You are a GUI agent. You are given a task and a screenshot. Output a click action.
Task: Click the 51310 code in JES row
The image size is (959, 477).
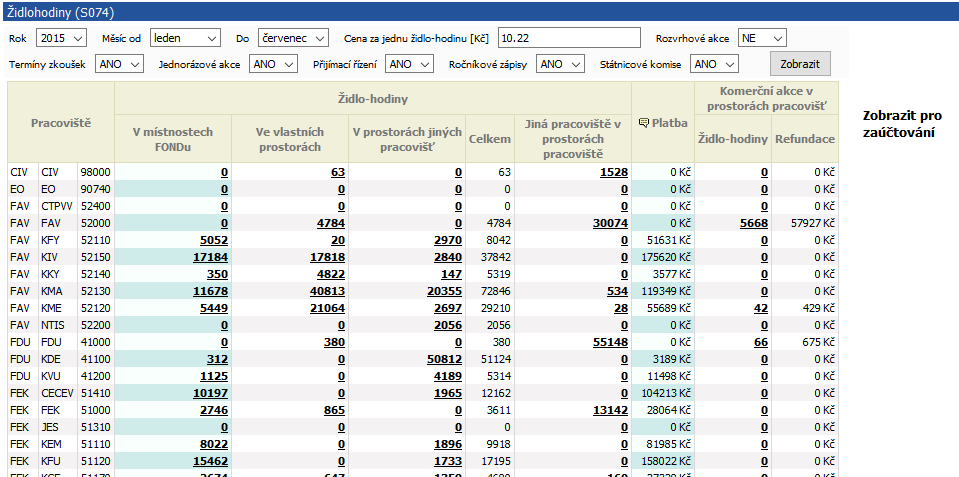coord(95,427)
